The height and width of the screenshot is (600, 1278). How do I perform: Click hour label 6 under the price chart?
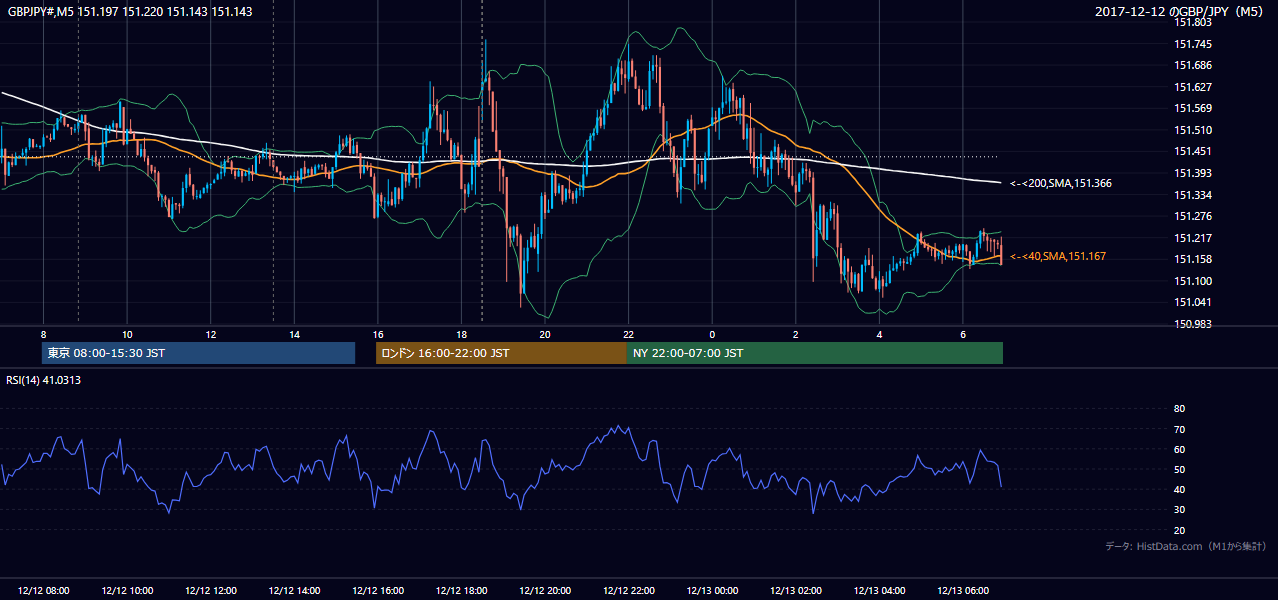tap(962, 334)
